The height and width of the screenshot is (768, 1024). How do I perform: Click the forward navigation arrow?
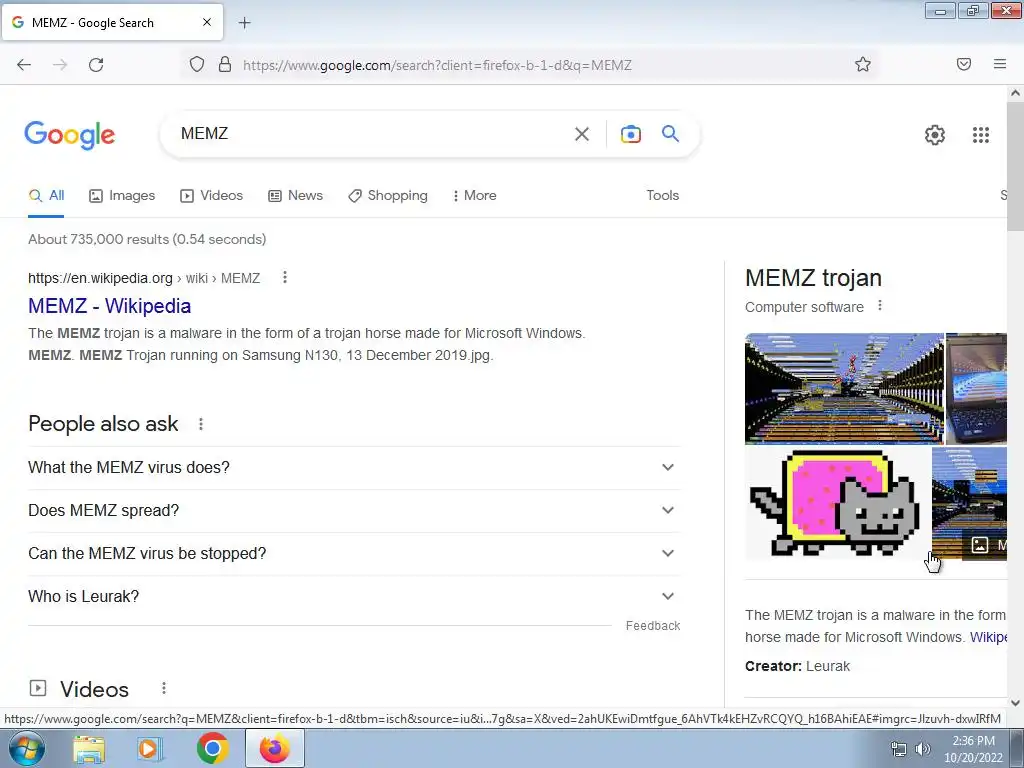tap(60, 65)
